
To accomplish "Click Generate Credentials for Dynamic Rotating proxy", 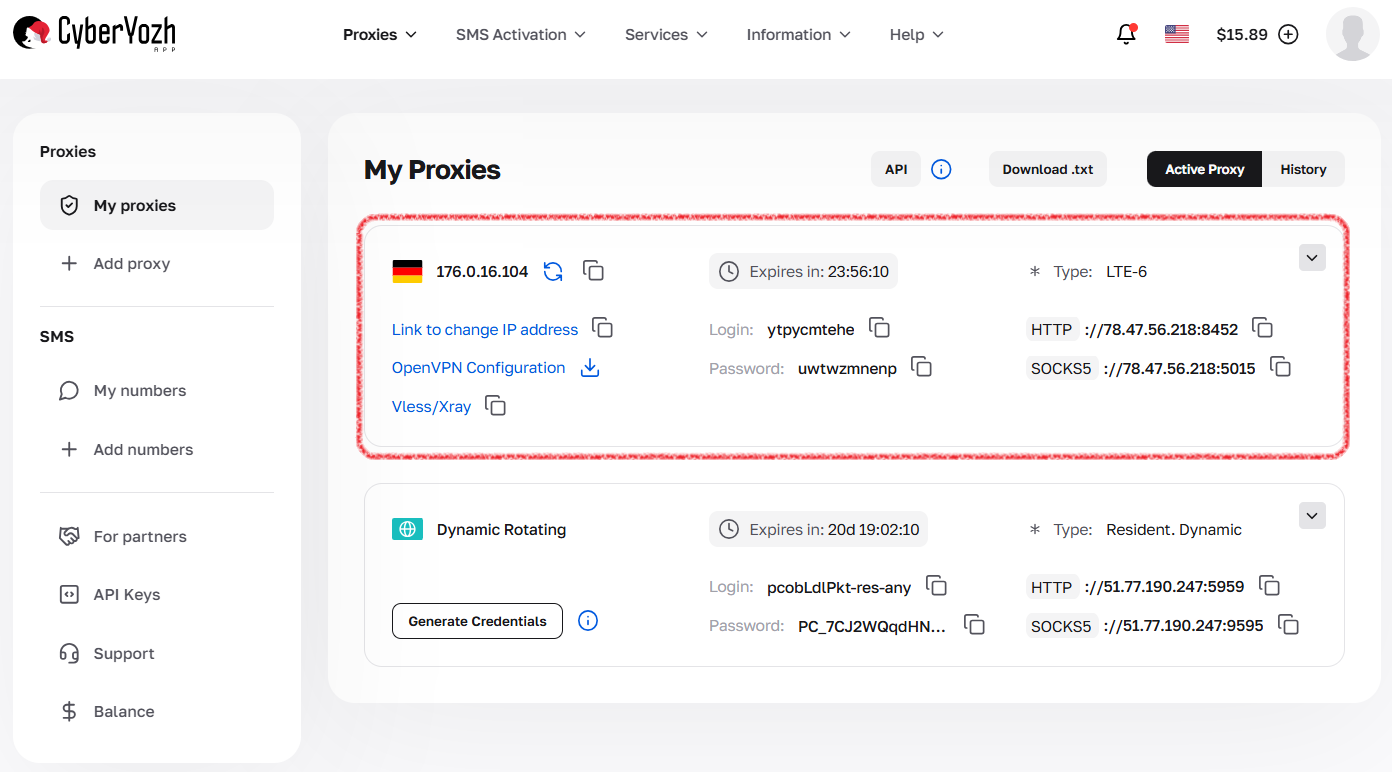I will click(477, 621).
